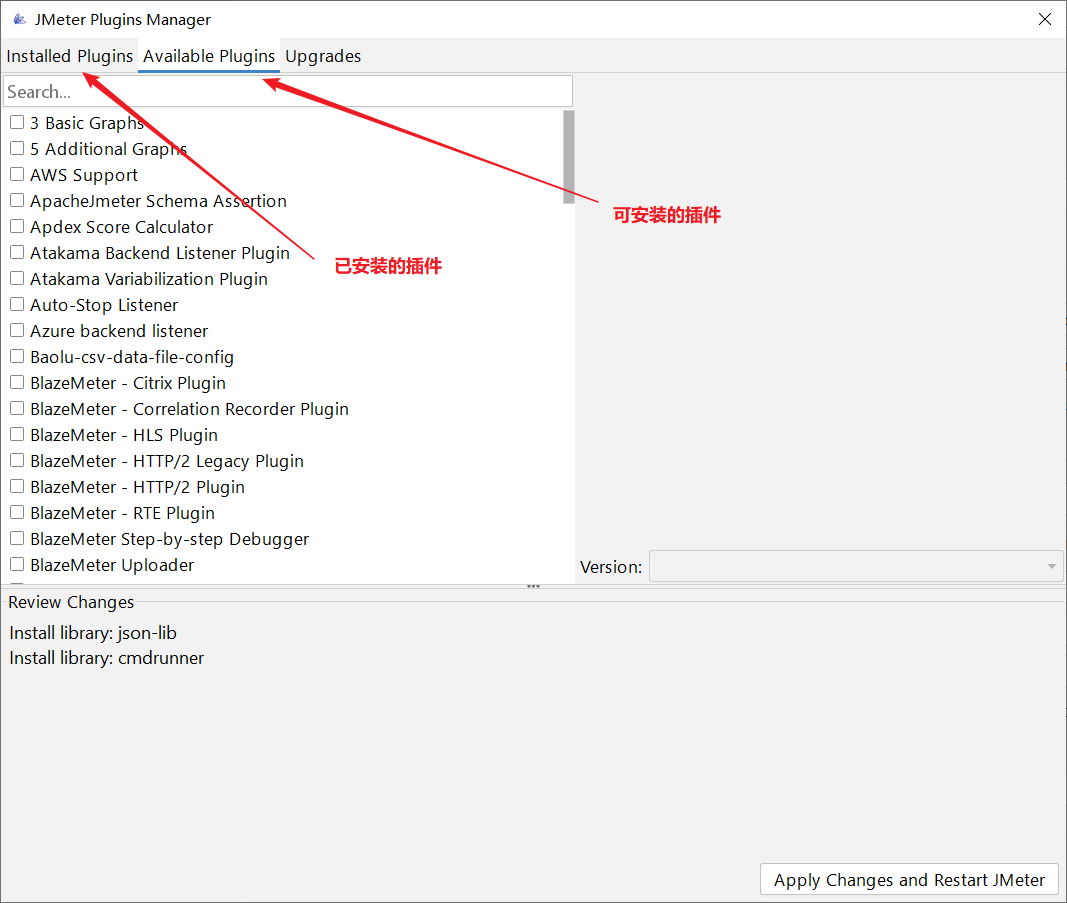Check the Baolu-csv-data-file-config checkbox
This screenshot has width=1067, height=903.
point(17,357)
